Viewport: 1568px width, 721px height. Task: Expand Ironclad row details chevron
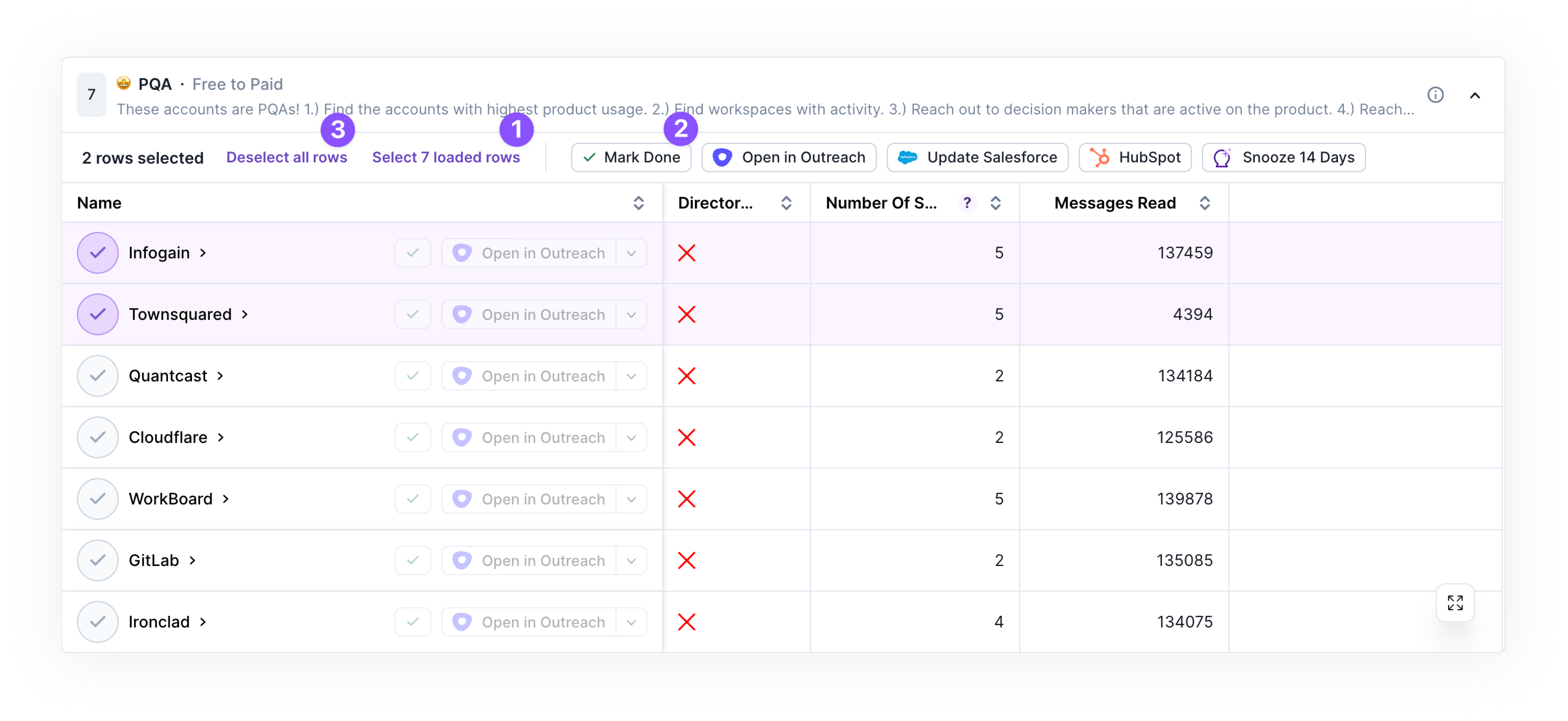click(203, 622)
